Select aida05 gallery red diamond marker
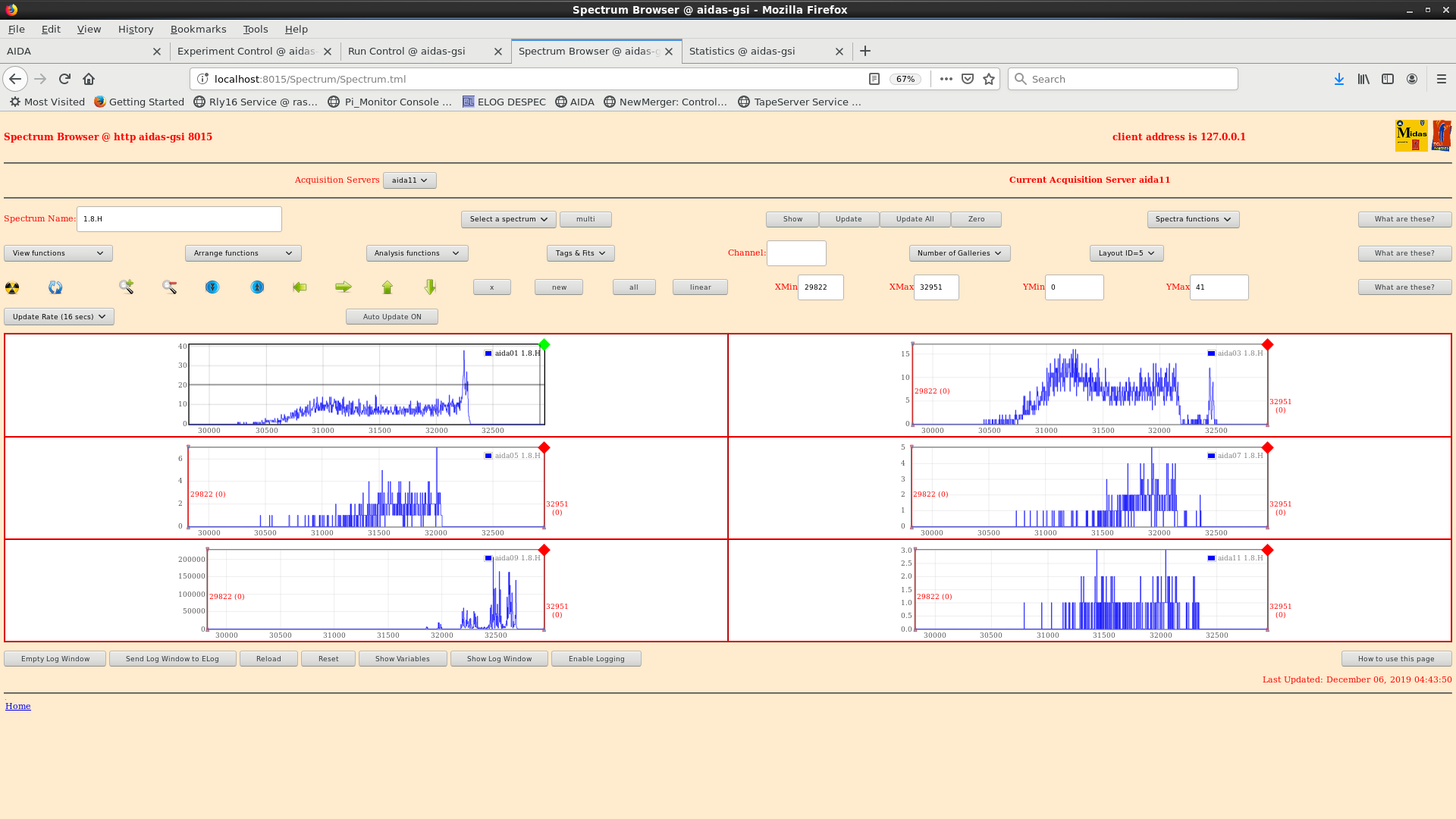The image size is (1456, 819). click(x=544, y=447)
